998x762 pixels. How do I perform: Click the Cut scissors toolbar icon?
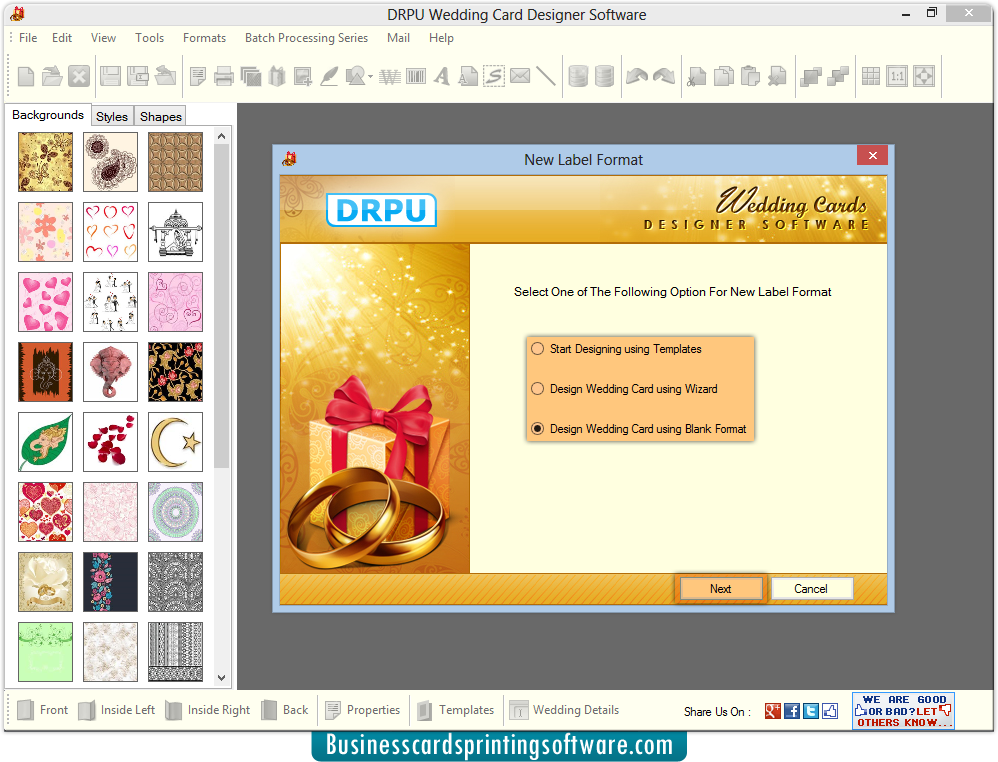(x=696, y=77)
